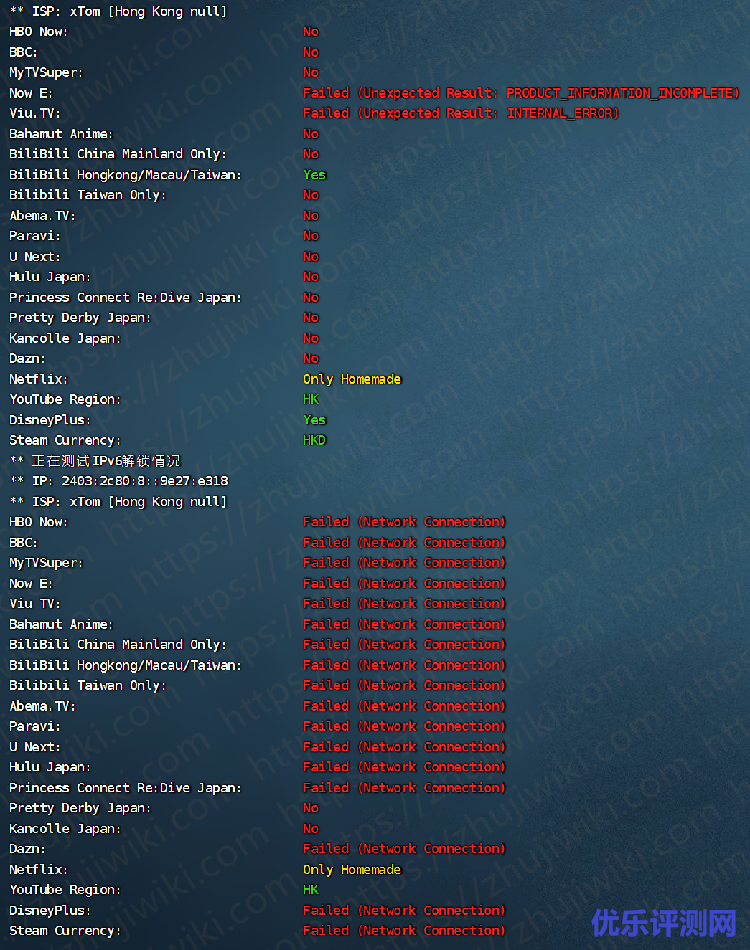Click red "No" beside Princess Connect Re:Dive Japan
750x950 pixels.
(x=311, y=297)
